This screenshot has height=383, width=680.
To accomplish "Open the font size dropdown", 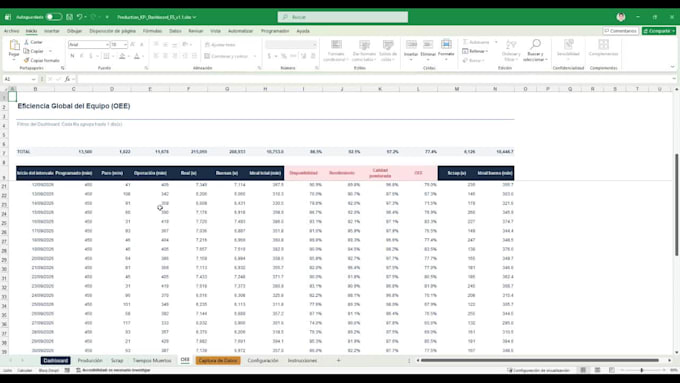I will (125, 45).
